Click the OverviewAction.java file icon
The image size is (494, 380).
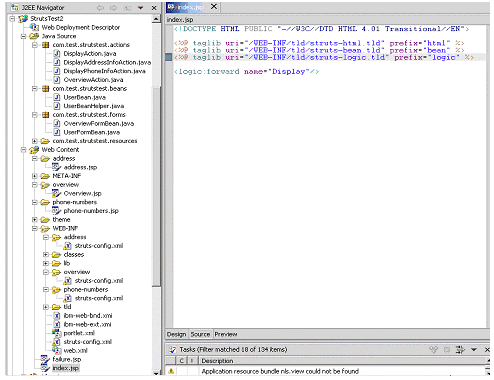point(57,80)
